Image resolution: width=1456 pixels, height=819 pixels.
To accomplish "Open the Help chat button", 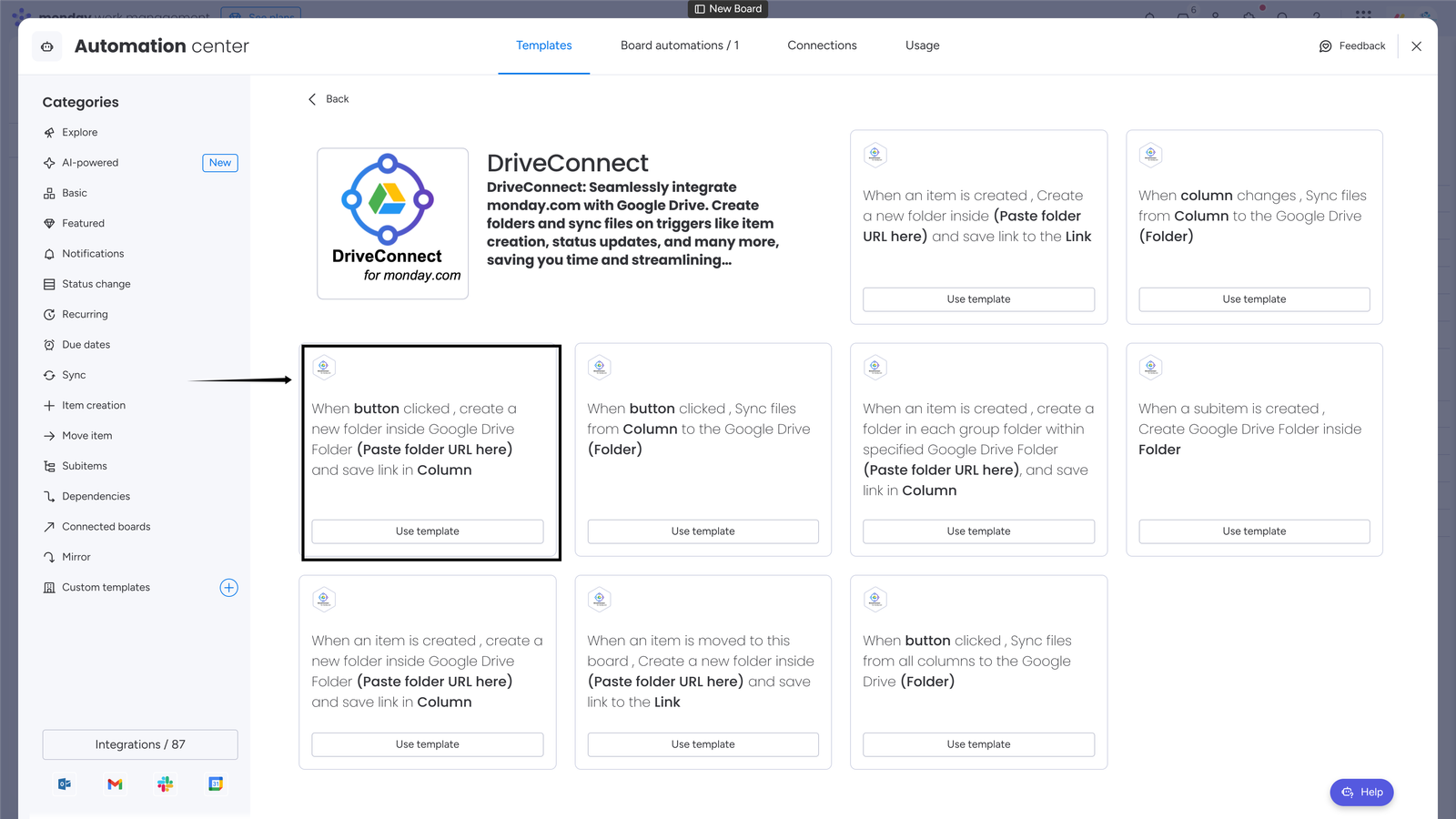I will [1361, 793].
